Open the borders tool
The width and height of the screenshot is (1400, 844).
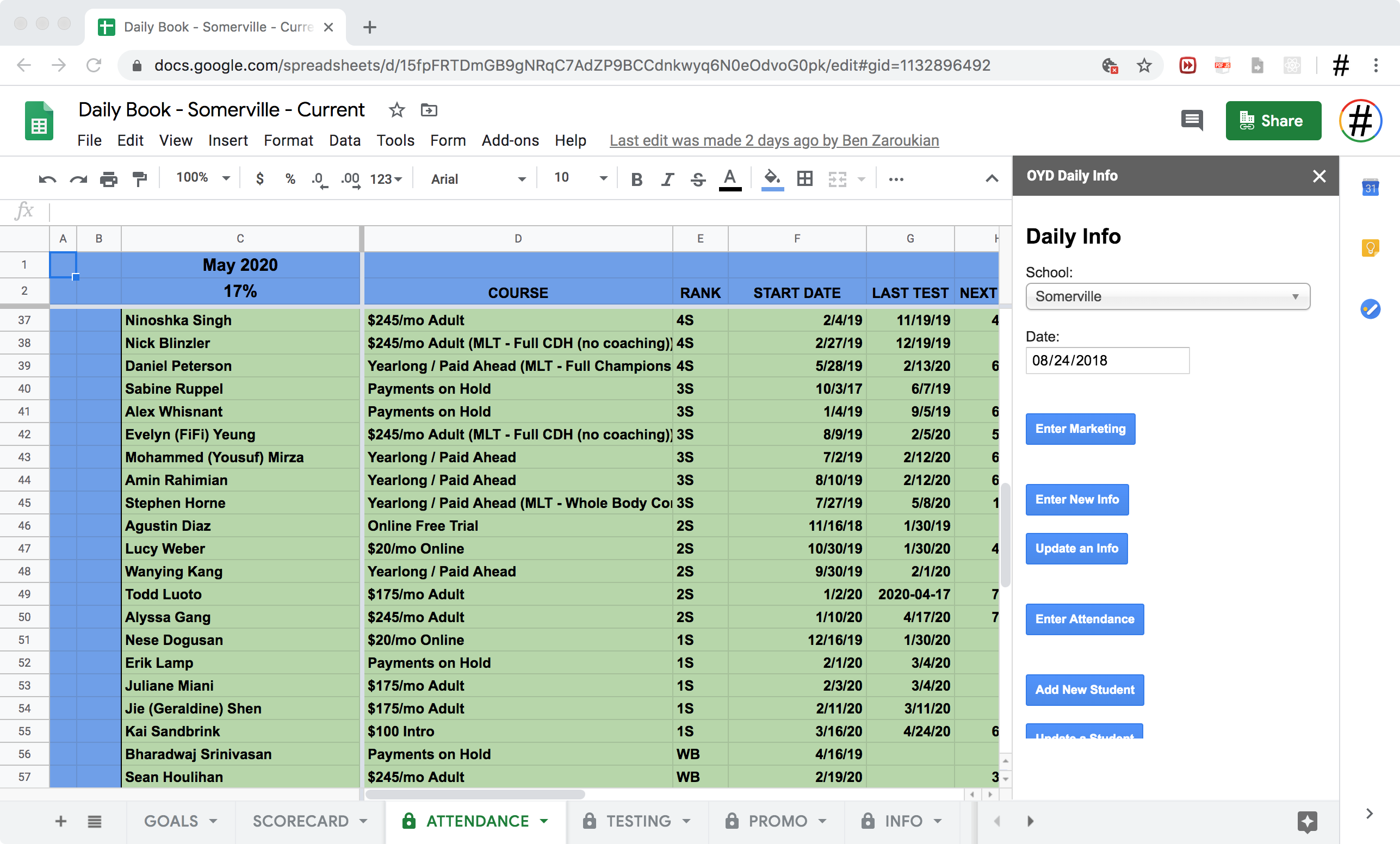coord(804,179)
